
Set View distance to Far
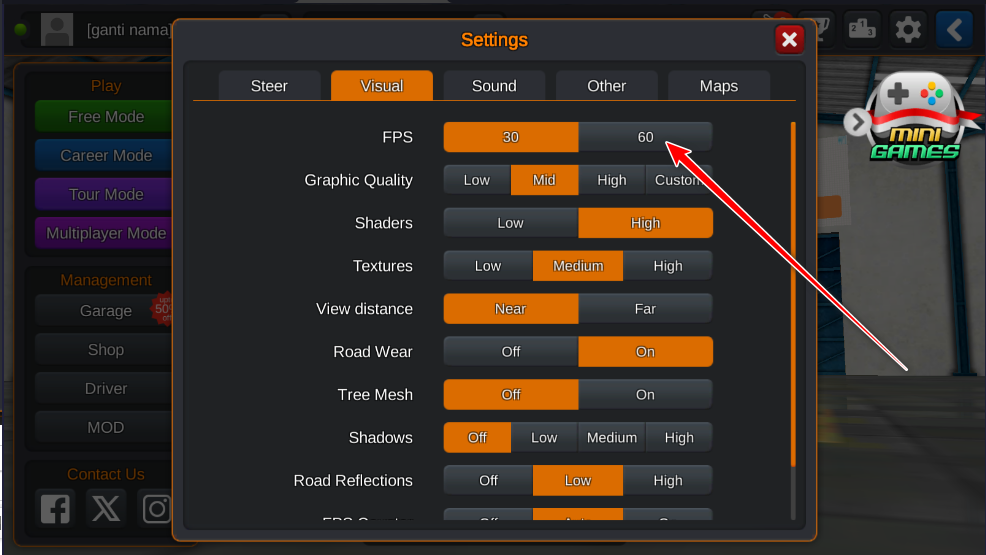pyautogui.click(x=645, y=309)
